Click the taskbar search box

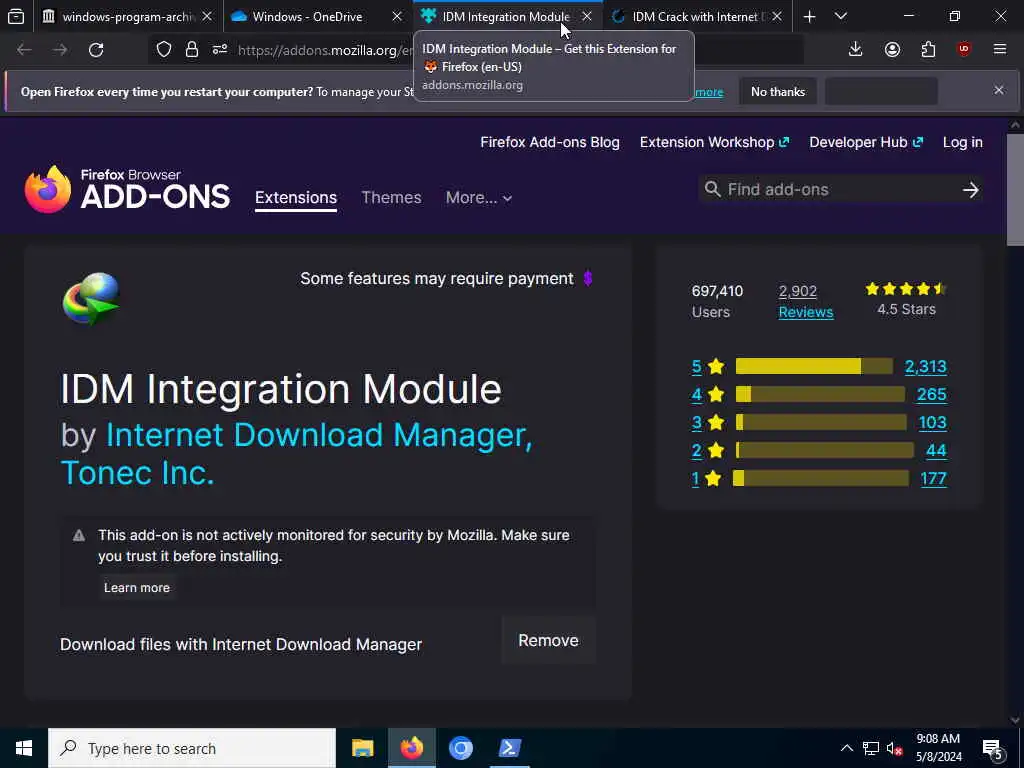coord(192,748)
